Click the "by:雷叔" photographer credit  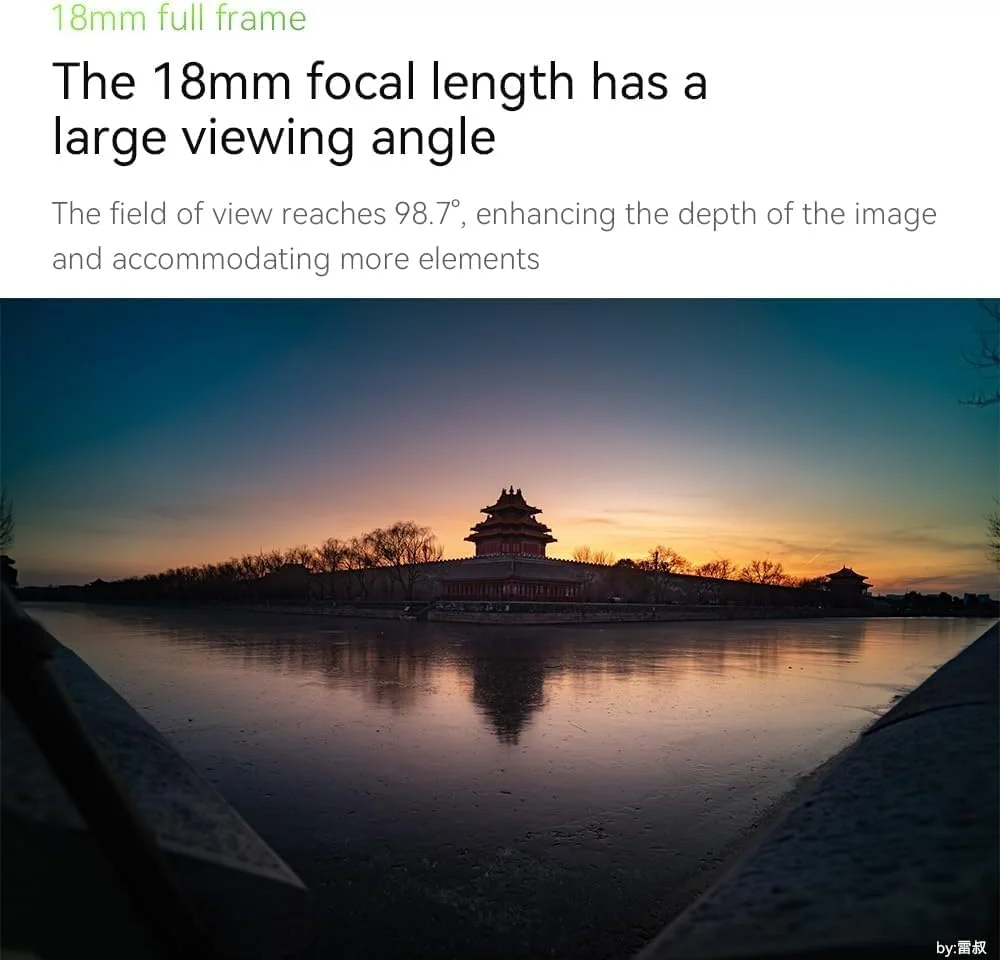[x=960, y=947]
